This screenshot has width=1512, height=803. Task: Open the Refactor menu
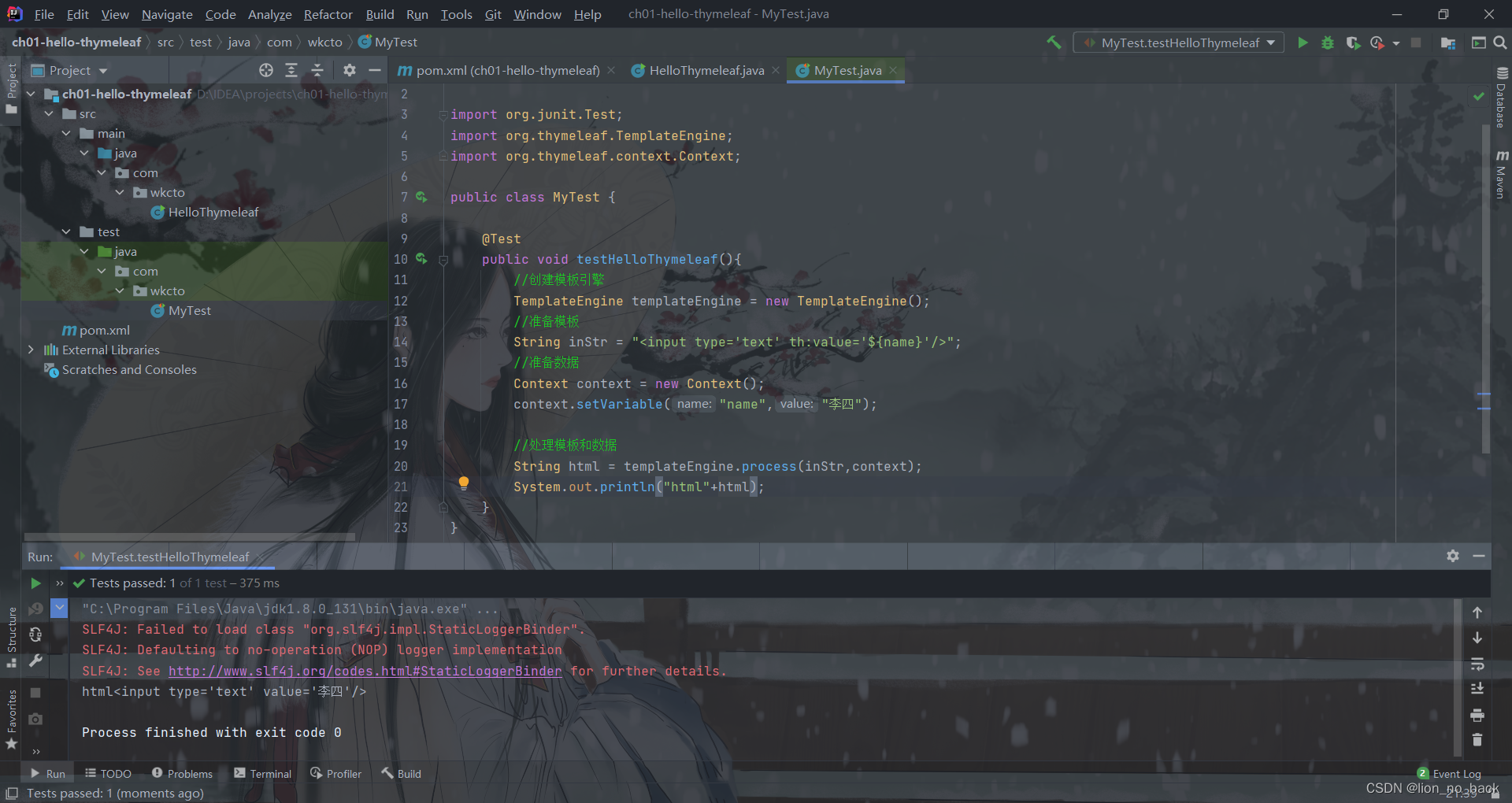click(328, 14)
